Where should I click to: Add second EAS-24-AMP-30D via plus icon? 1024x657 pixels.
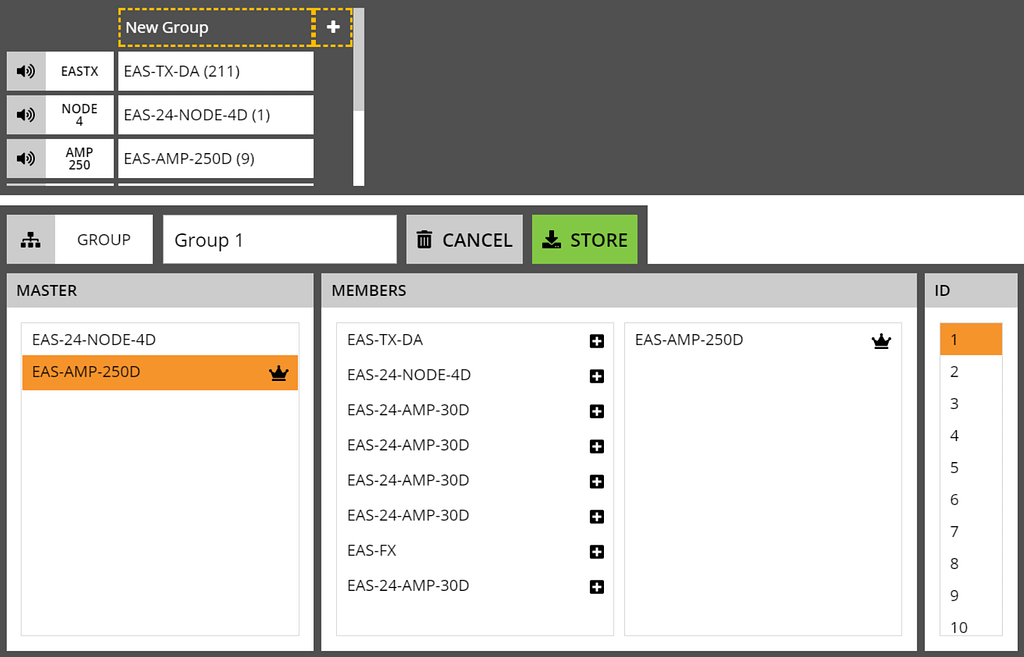tap(596, 447)
